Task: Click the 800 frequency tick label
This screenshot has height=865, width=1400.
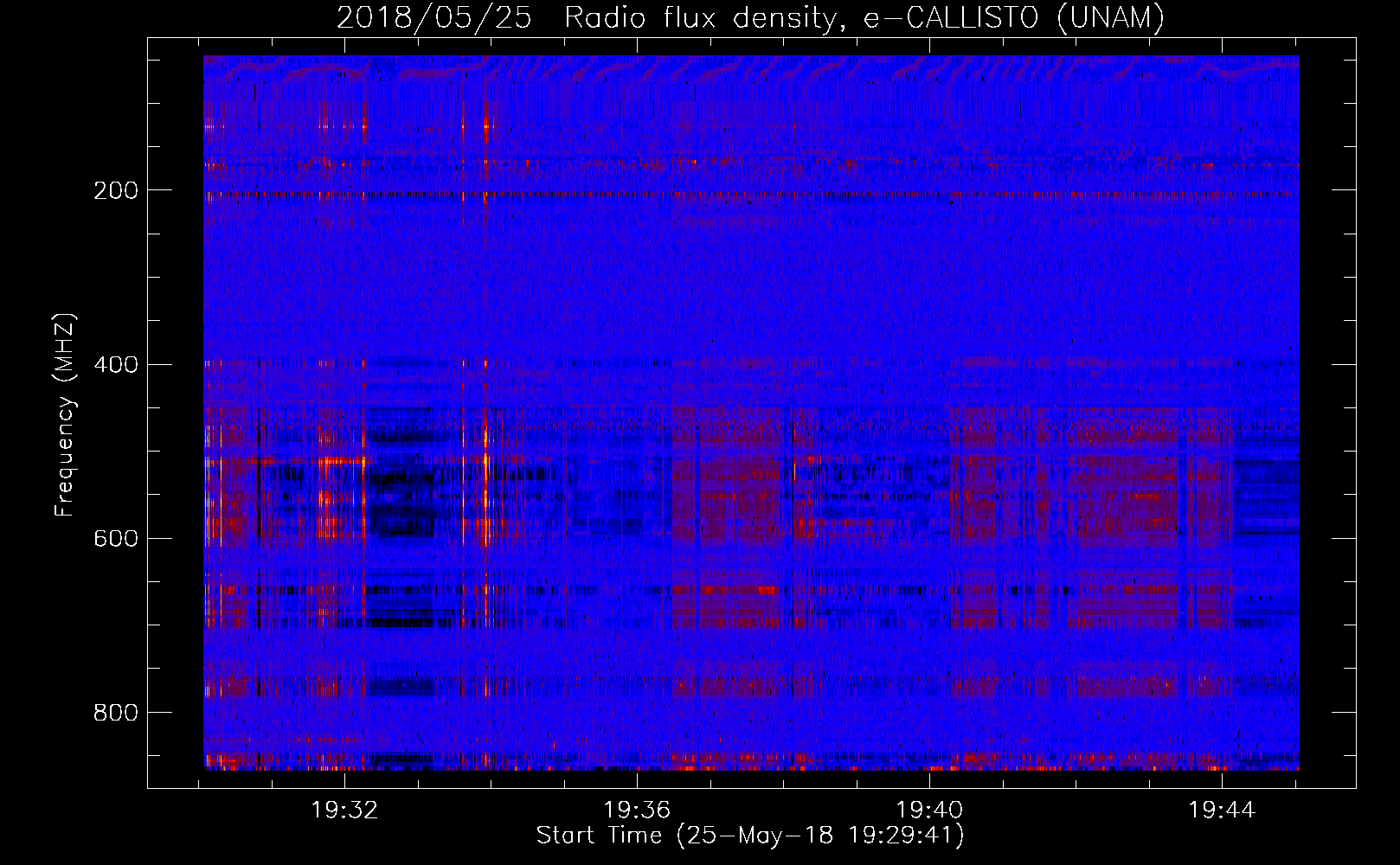Action: [x=115, y=712]
